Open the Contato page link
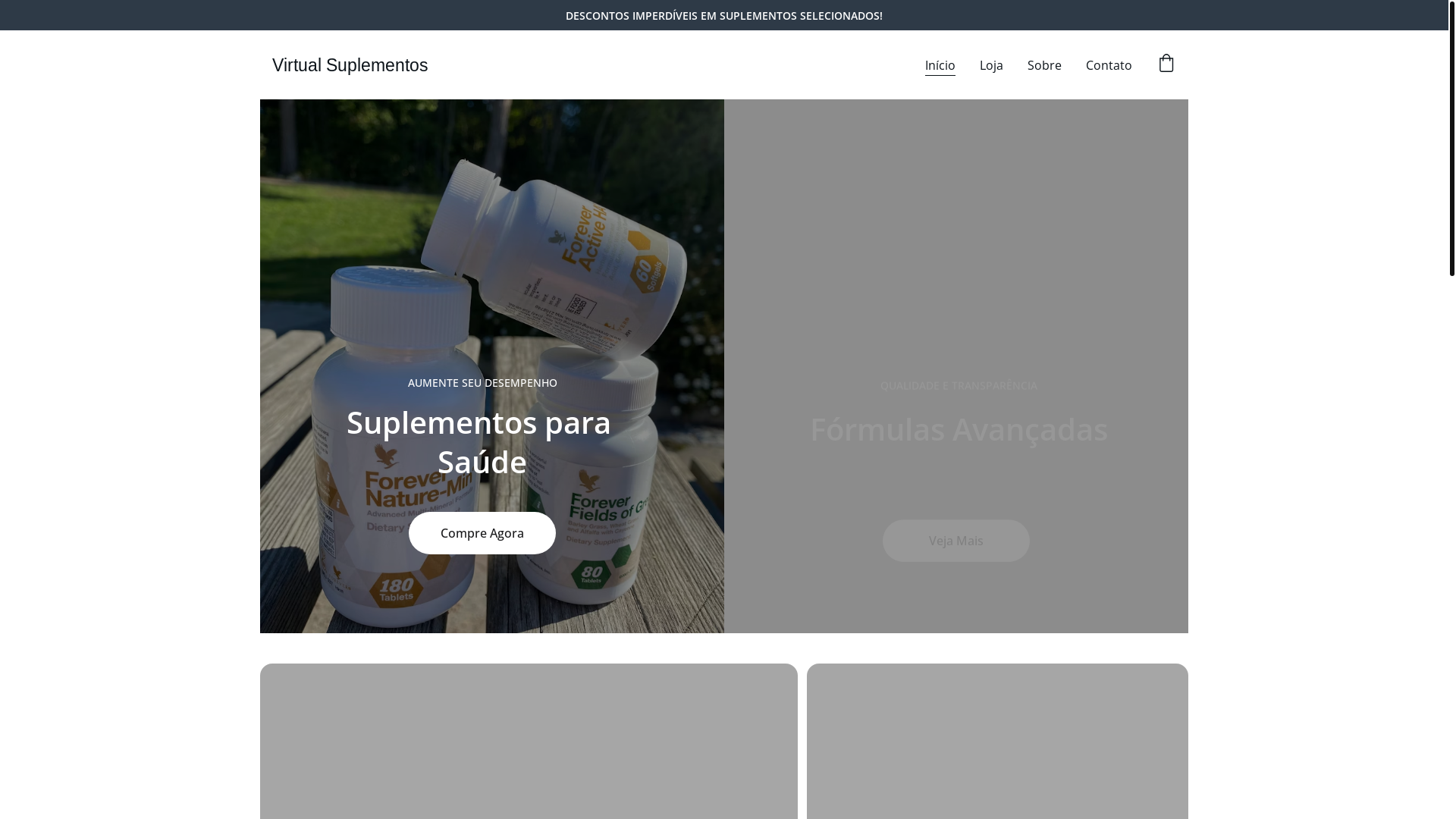 [x=1109, y=65]
